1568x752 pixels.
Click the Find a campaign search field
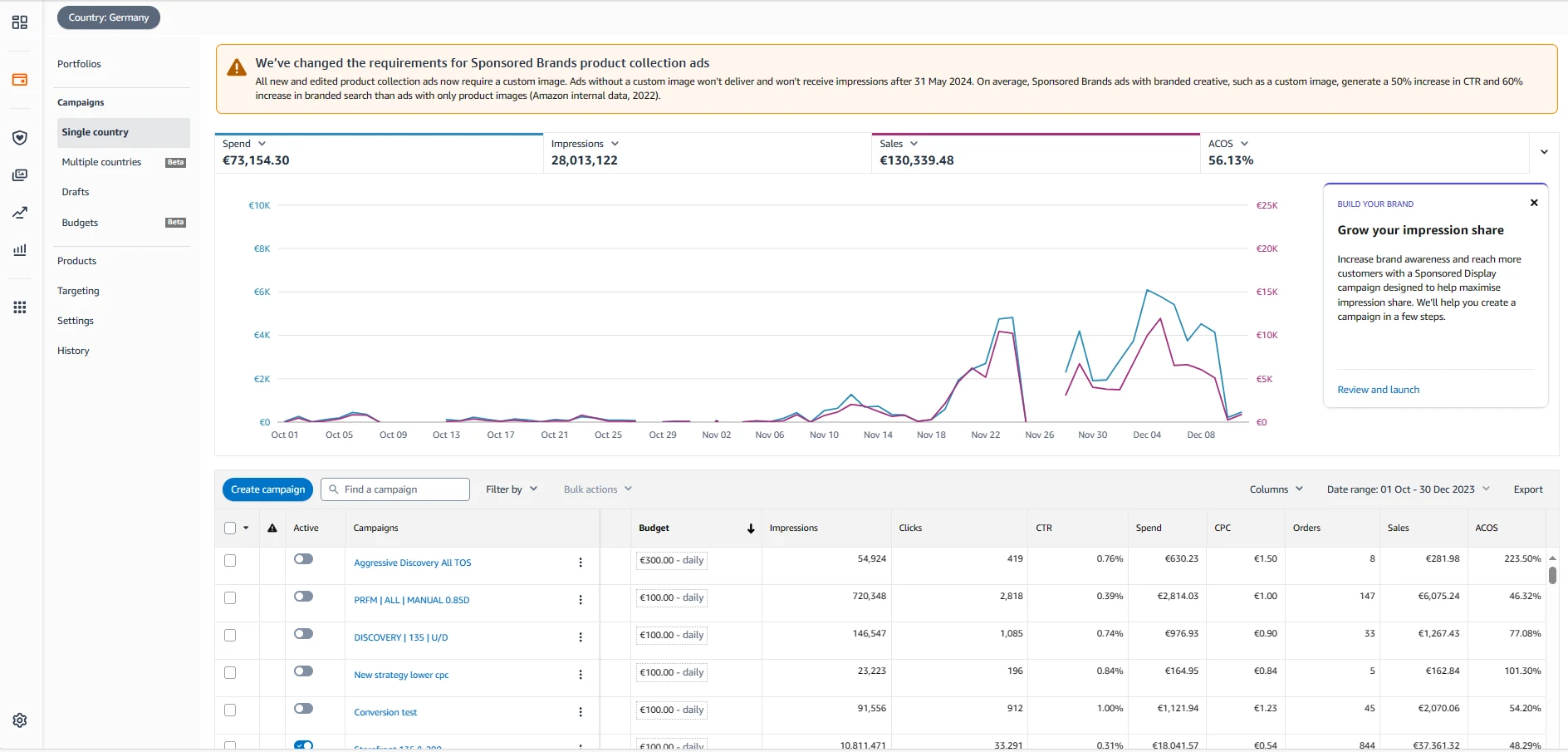pos(395,489)
